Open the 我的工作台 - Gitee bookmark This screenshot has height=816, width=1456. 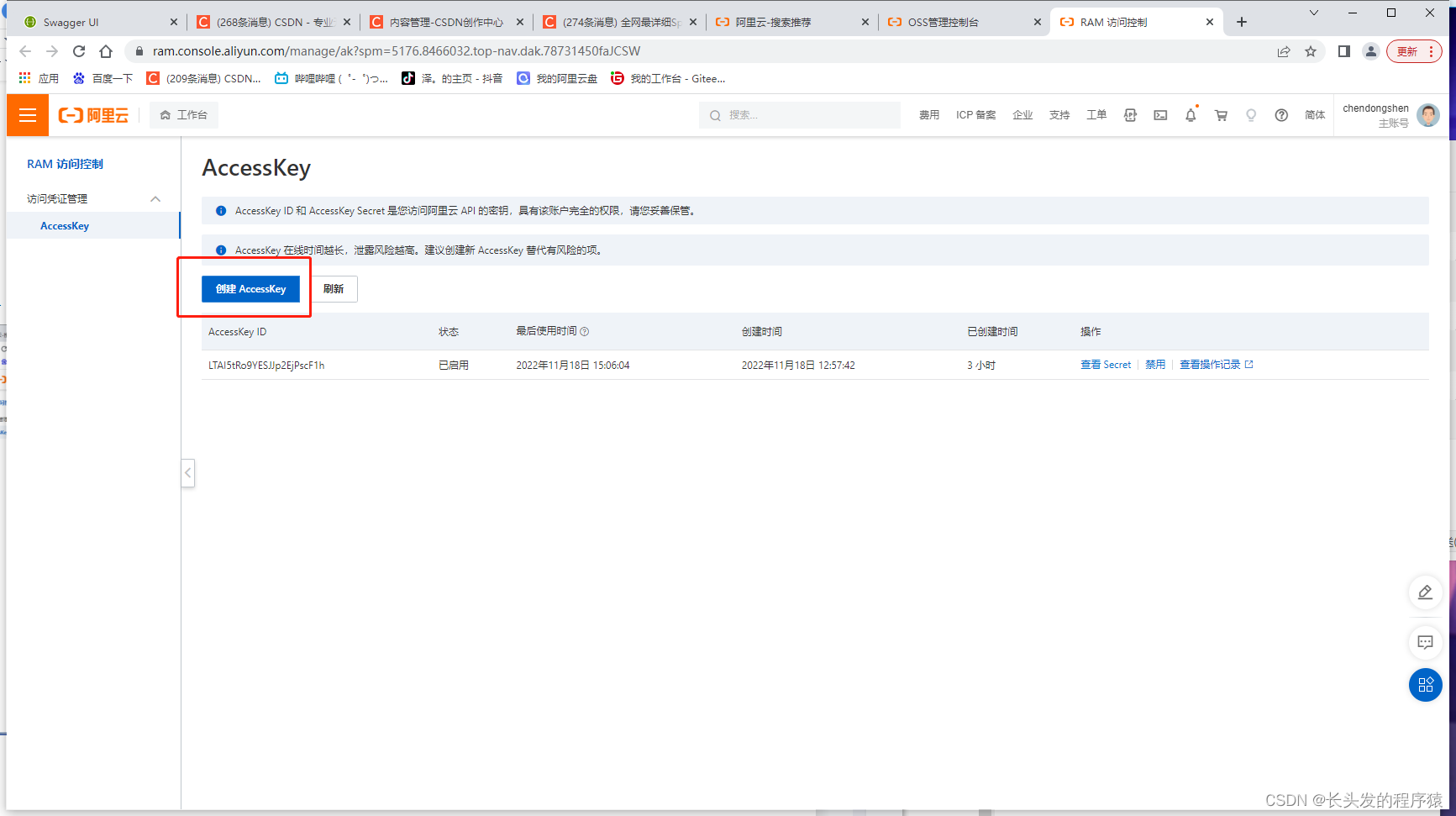tap(669, 78)
